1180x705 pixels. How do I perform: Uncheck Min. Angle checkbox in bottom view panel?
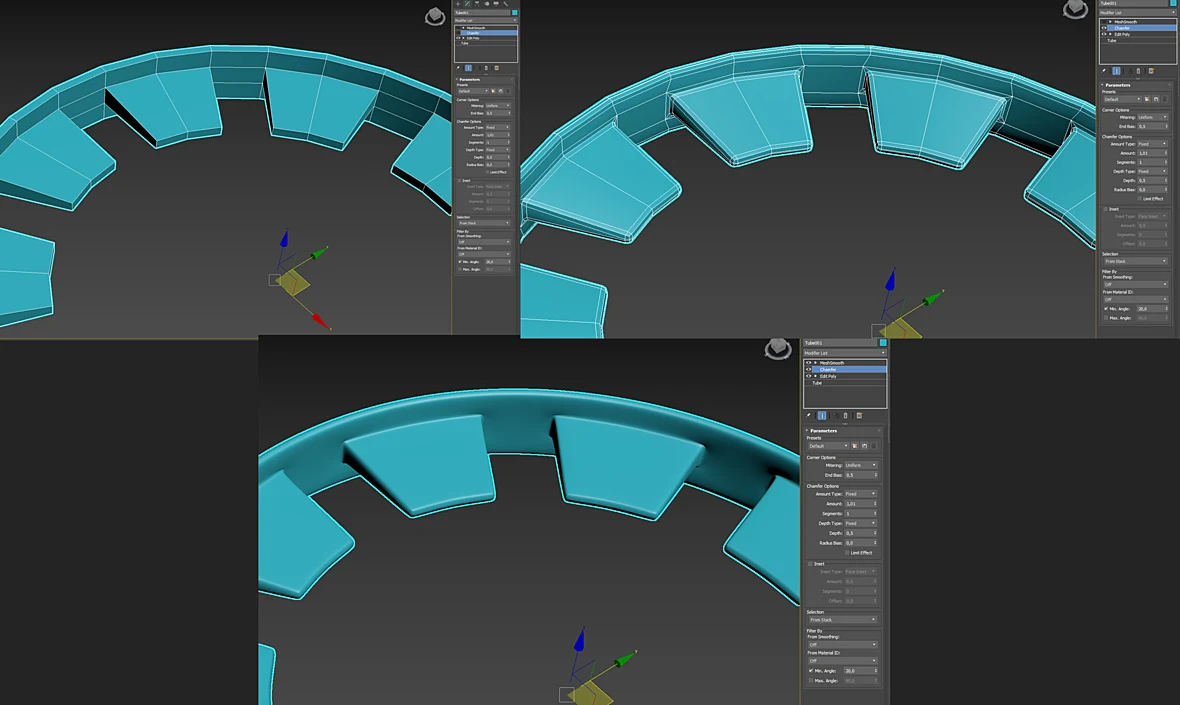pyautogui.click(x=810, y=670)
